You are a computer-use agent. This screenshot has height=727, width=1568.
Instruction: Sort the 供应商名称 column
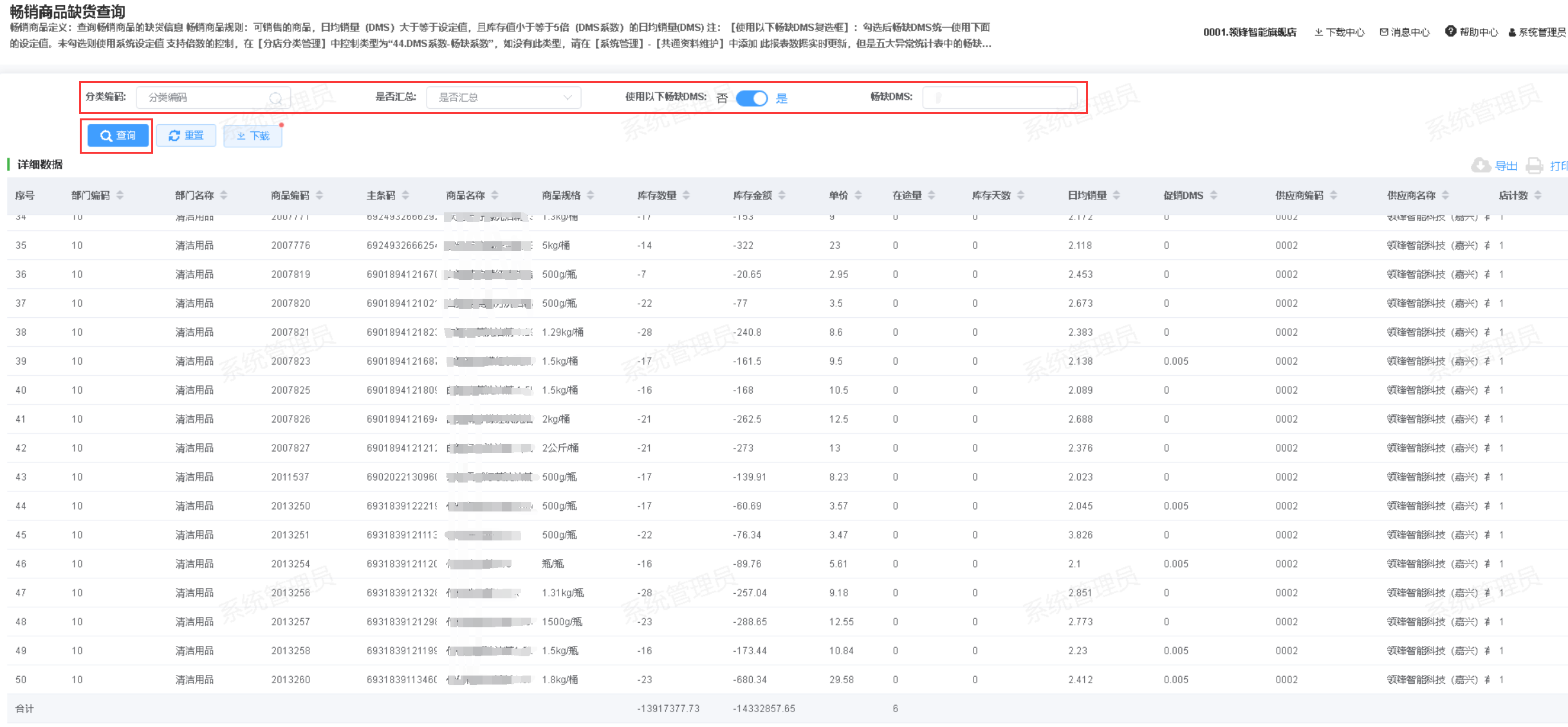(x=1445, y=195)
